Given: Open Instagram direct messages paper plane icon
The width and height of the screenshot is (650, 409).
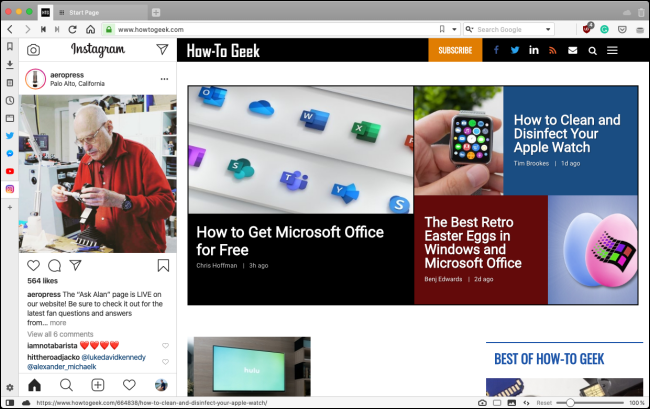Looking at the screenshot, I should [x=162, y=49].
